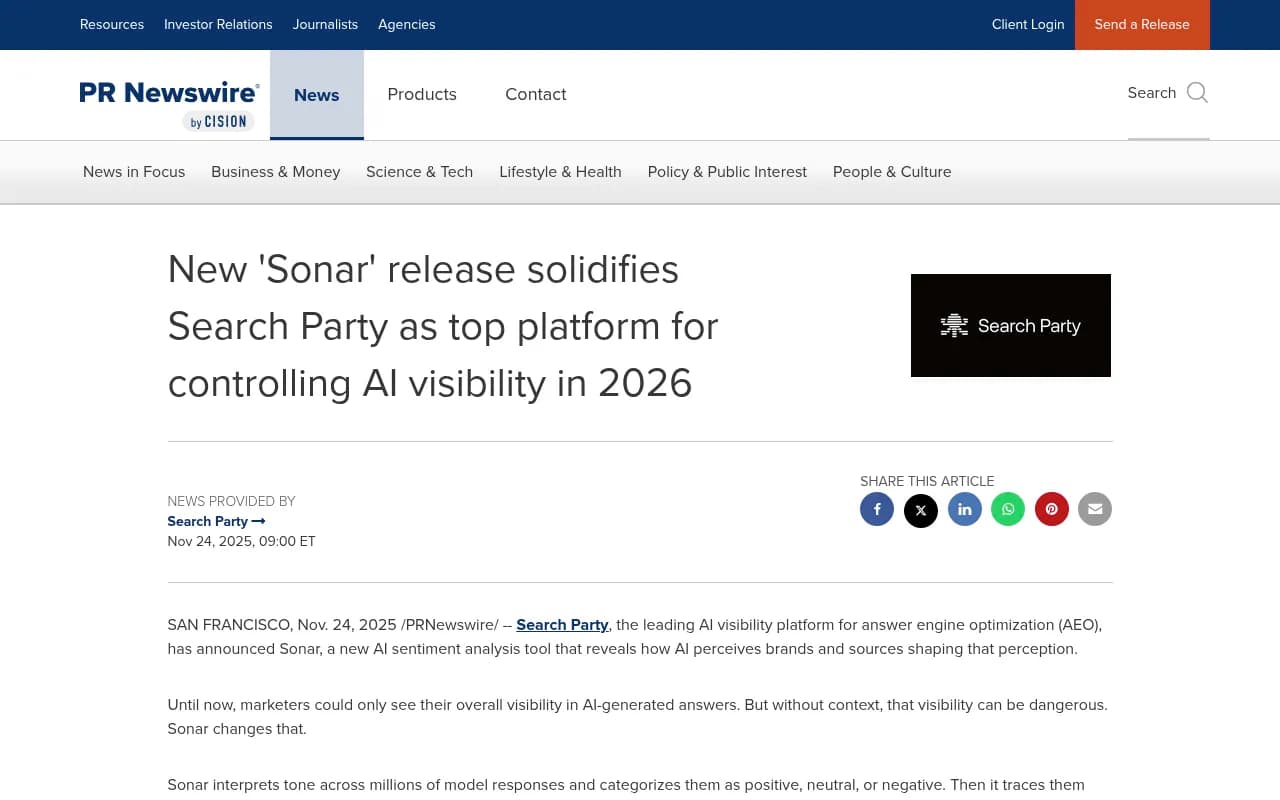Open Client Login
Screen dimensions: 1280x800
[1028, 24]
